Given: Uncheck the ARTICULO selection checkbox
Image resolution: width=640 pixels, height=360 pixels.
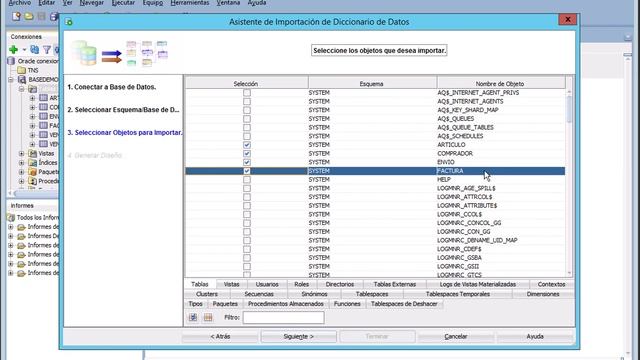Looking at the screenshot, I should (x=247, y=145).
